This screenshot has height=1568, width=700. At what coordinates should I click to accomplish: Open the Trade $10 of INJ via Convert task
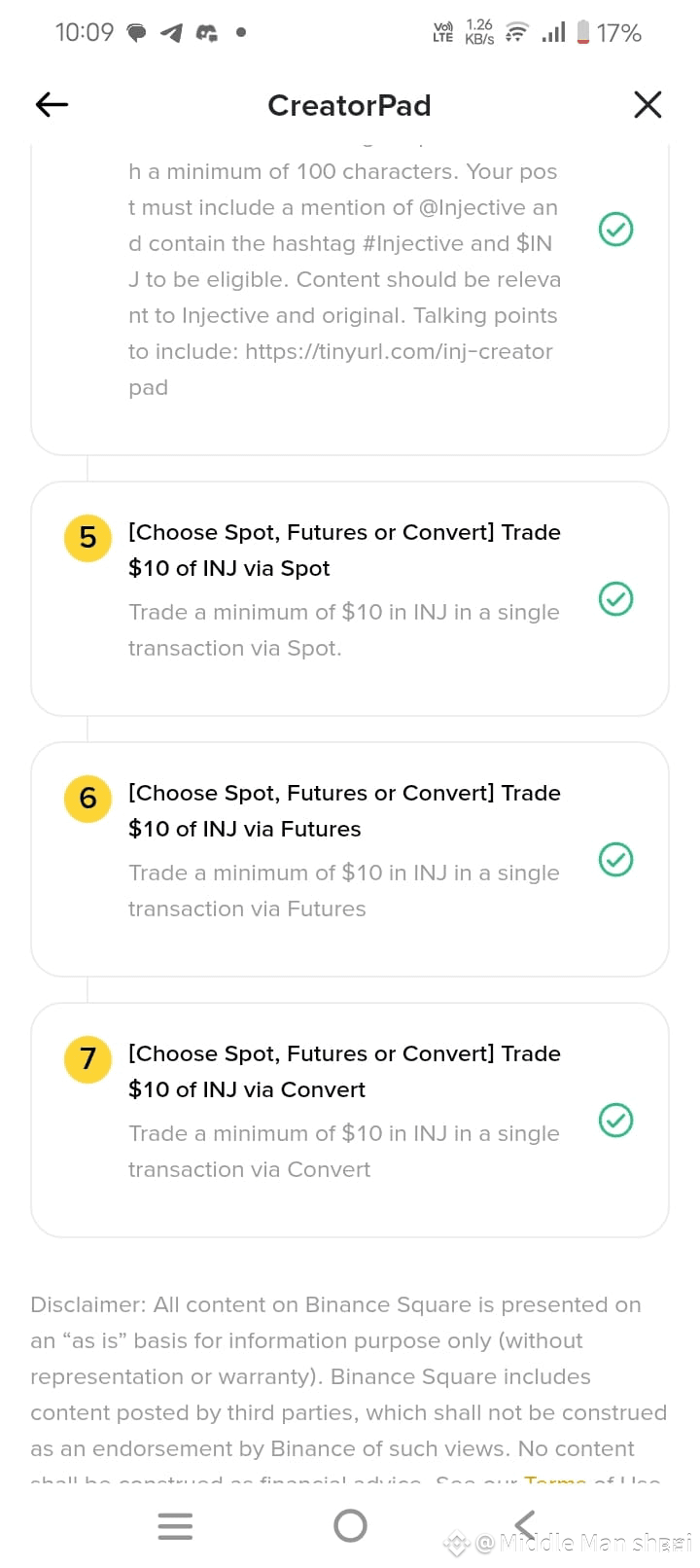click(x=350, y=1120)
